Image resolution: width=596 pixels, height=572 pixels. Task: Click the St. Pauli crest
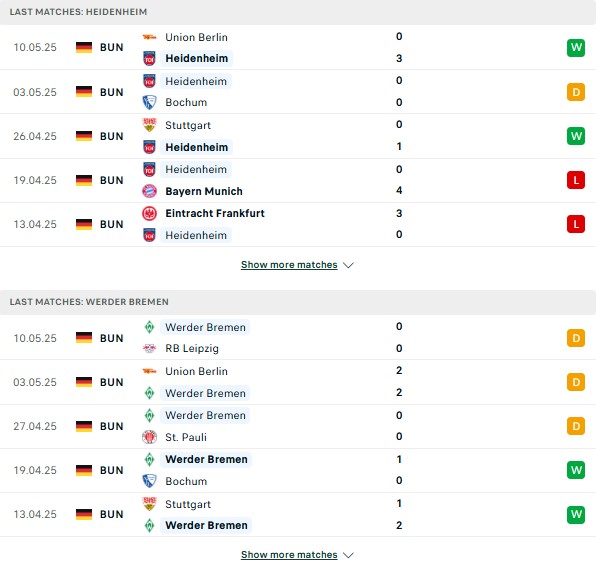click(x=149, y=437)
